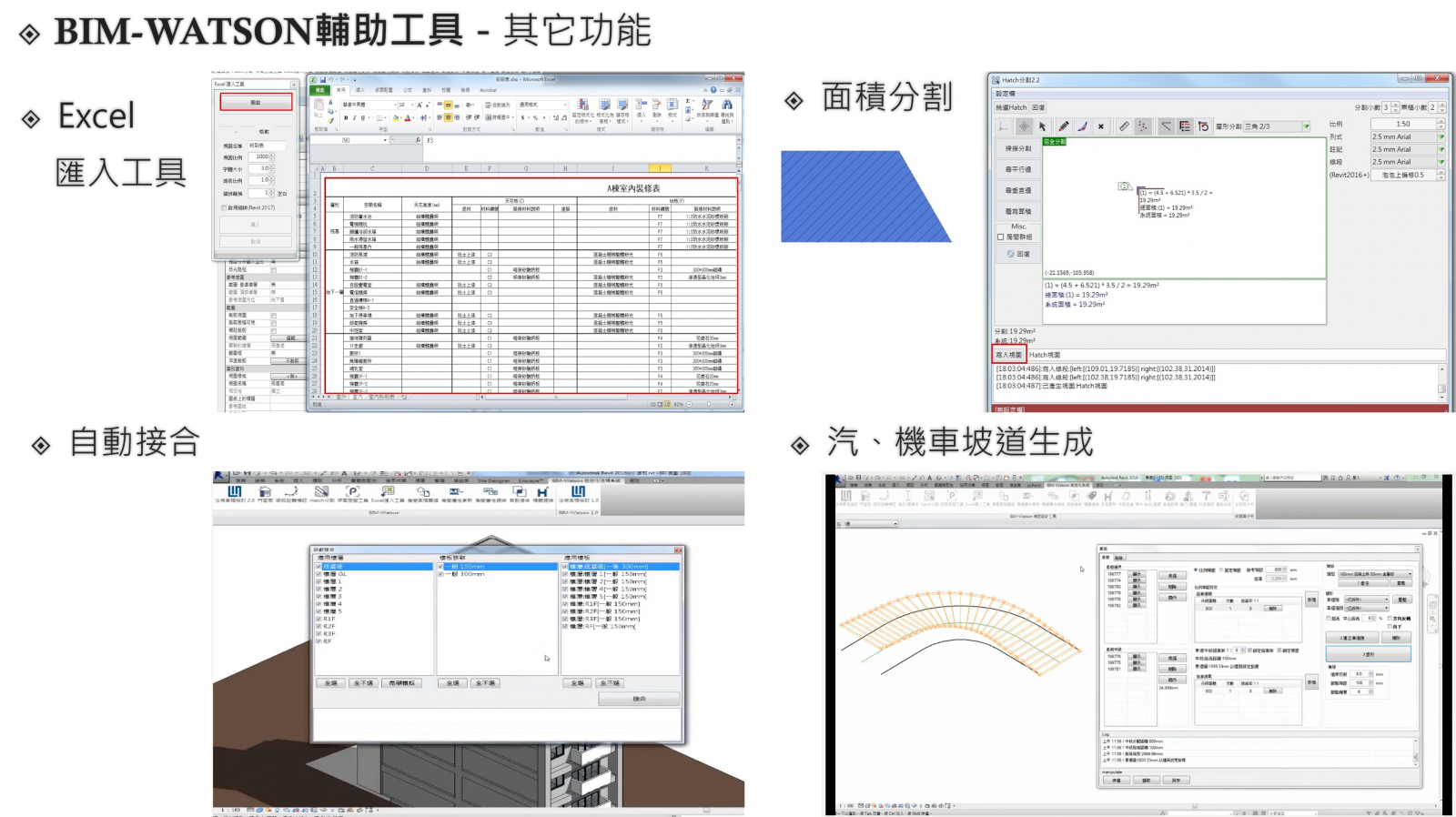Uncheck 一般 150mm in 樓板族群 list
The width and height of the screenshot is (1456, 817).
(440, 566)
